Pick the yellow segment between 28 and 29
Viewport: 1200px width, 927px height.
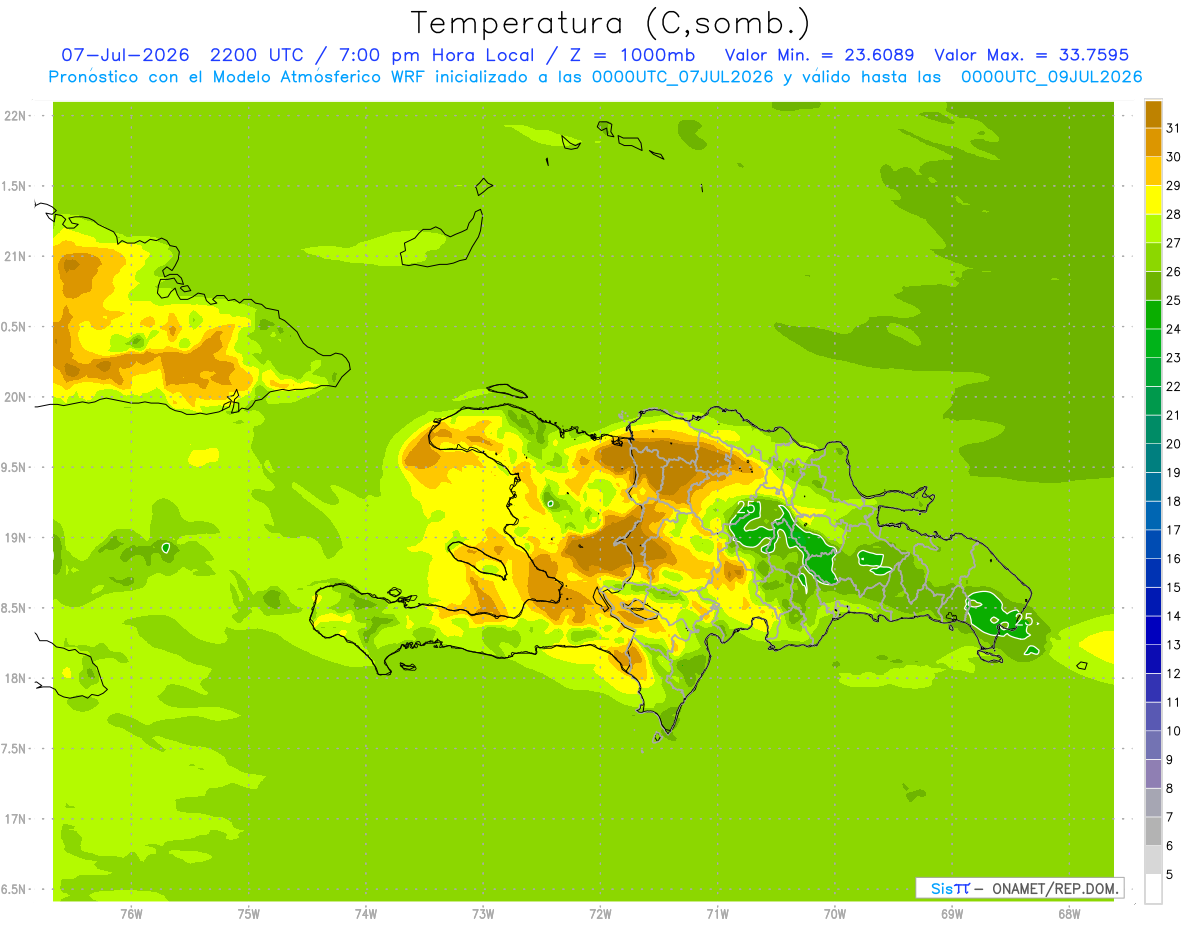pyautogui.click(x=1153, y=200)
